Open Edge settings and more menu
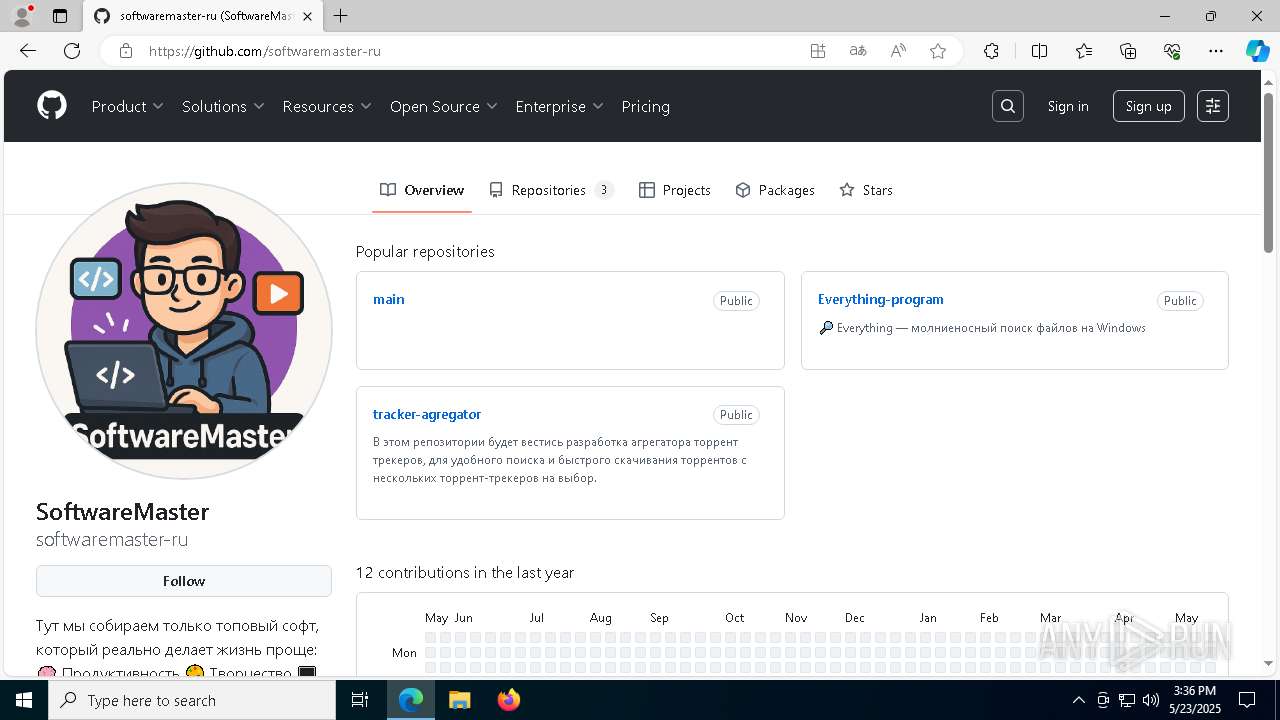Viewport: 1280px width, 720px height. tap(1216, 51)
